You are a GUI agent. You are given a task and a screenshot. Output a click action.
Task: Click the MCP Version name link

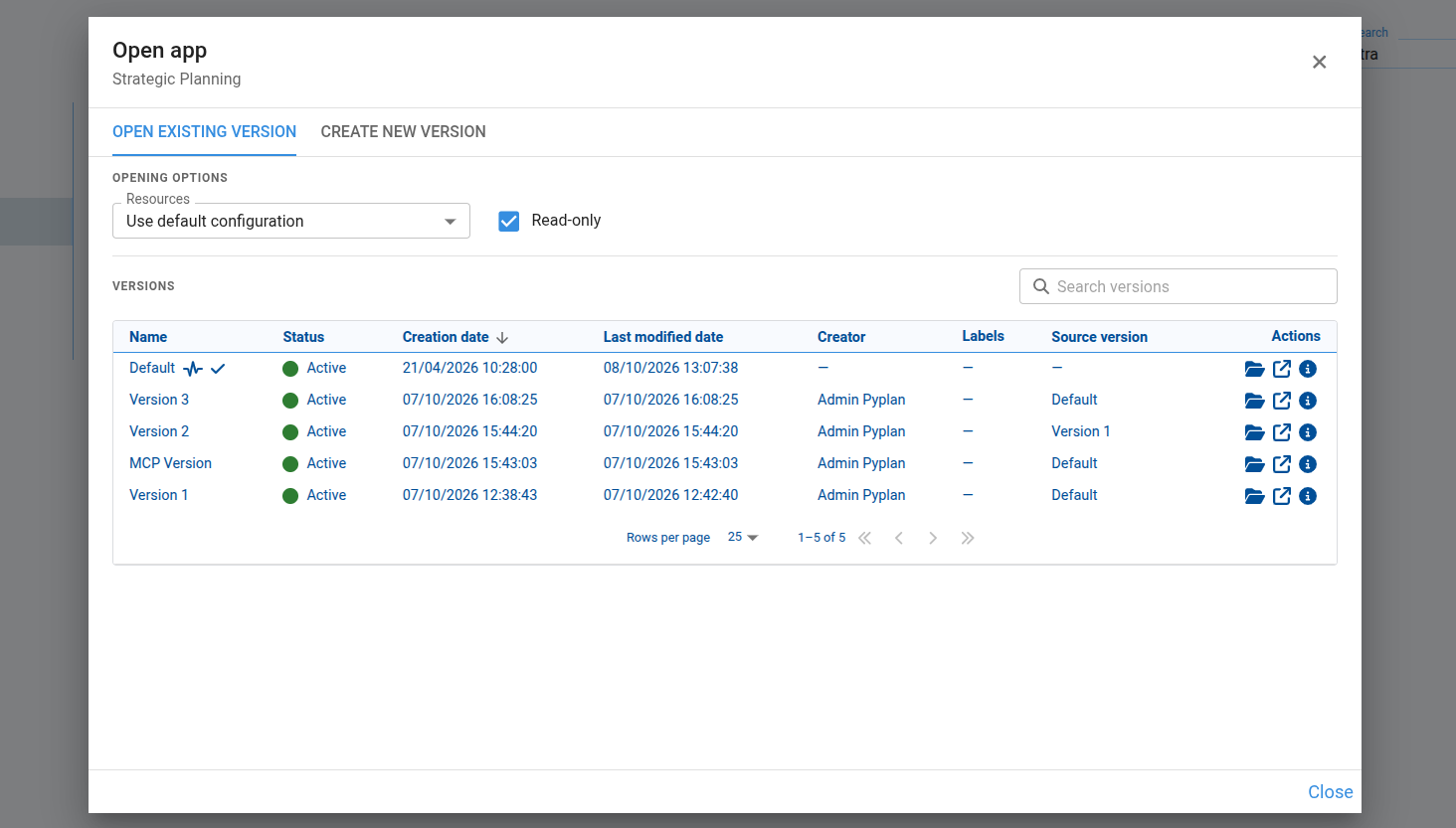170,463
